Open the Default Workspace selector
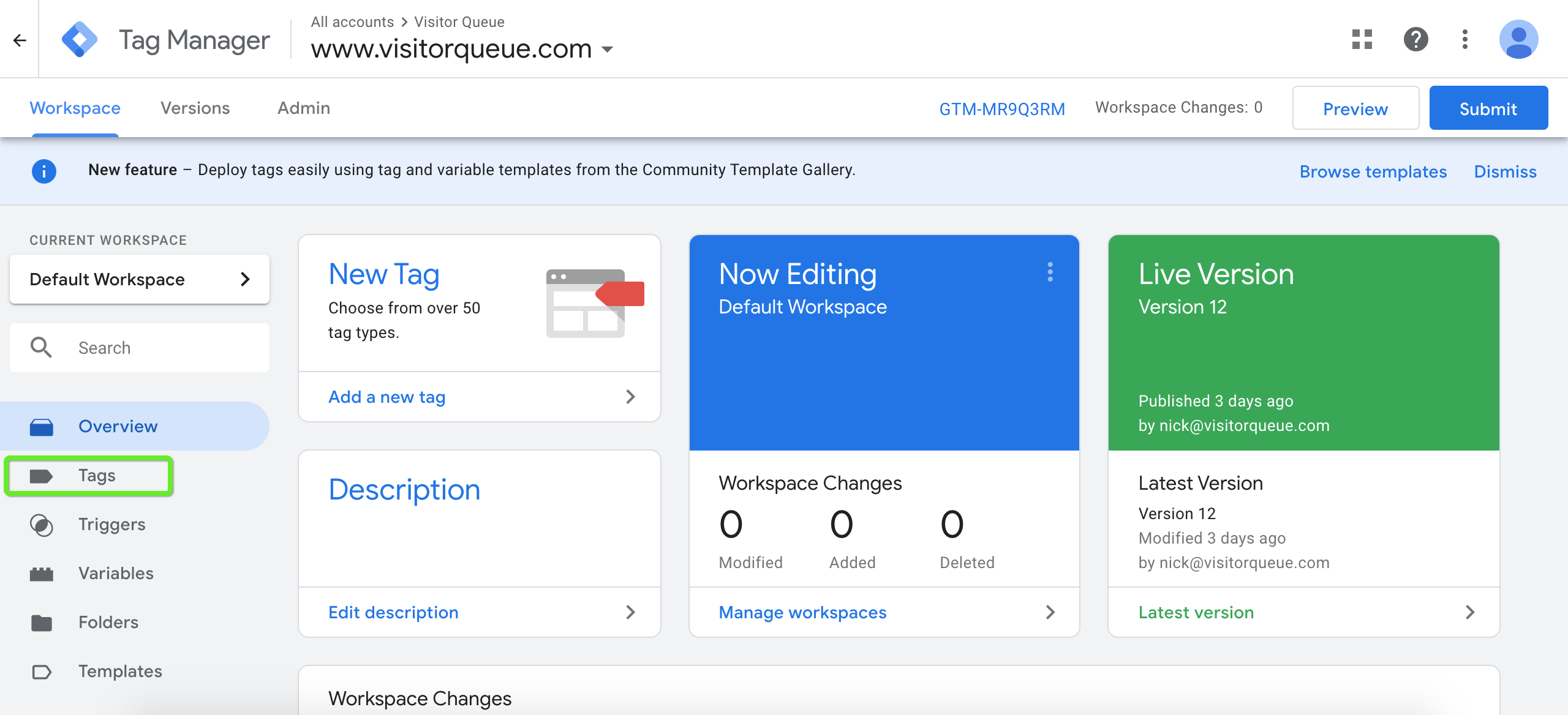 [x=140, y=279]
